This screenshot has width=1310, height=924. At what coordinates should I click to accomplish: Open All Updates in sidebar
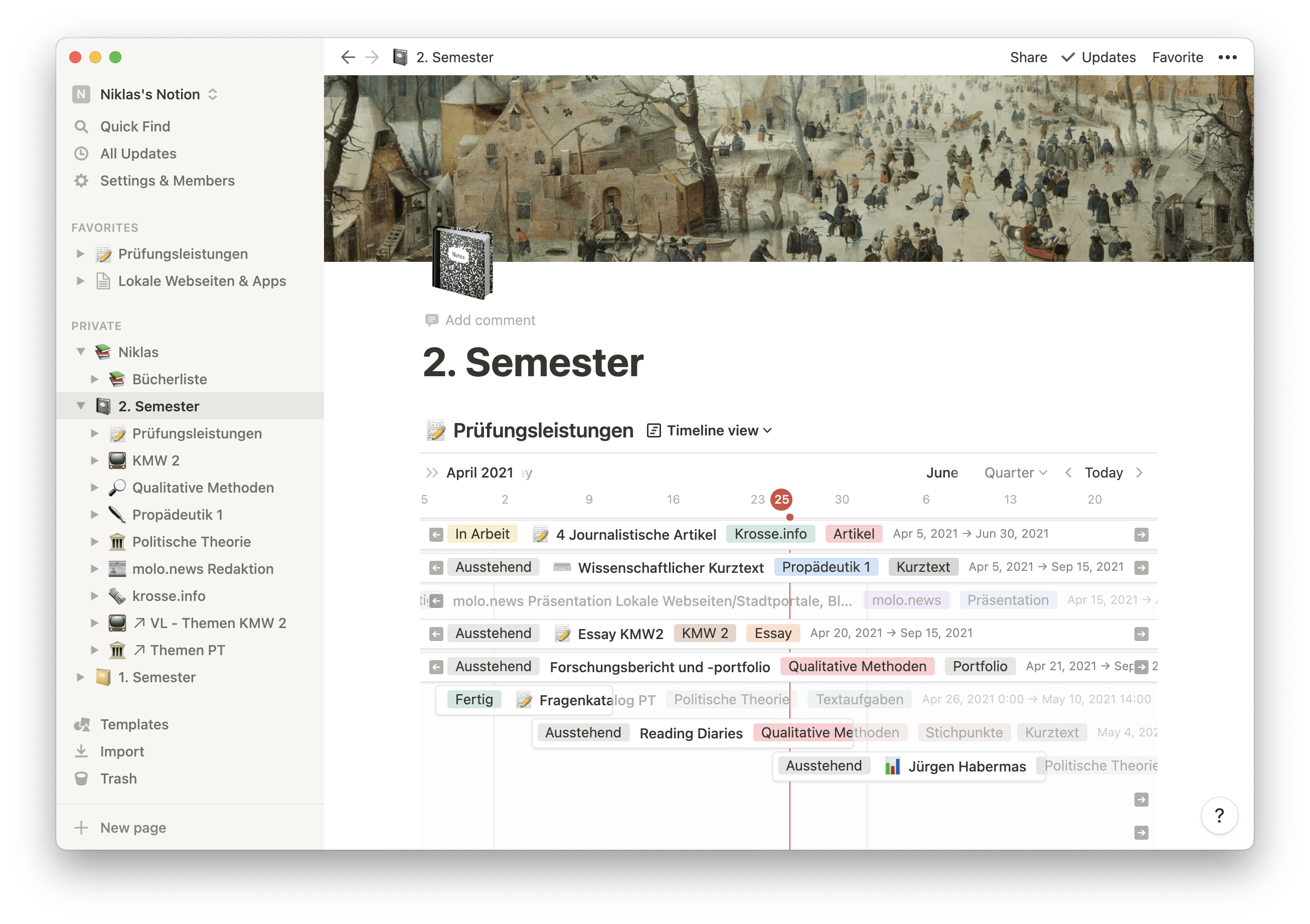138,154
